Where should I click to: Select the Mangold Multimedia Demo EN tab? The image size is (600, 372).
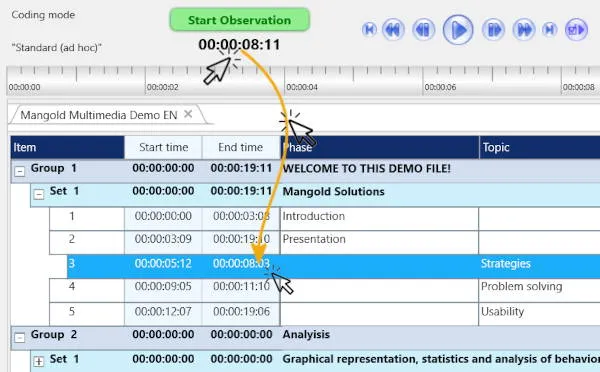99,115
